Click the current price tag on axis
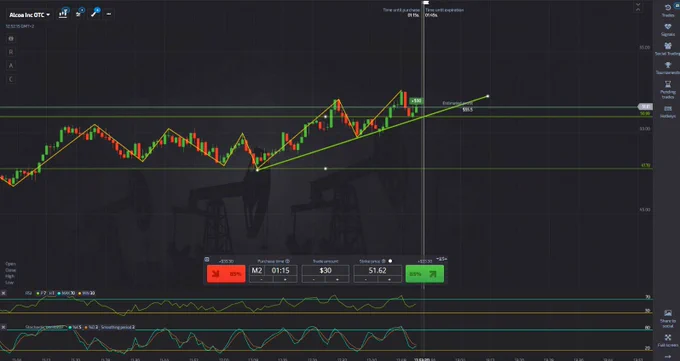Viewport: 680px width, 361px height. click(x=645, y=106)
